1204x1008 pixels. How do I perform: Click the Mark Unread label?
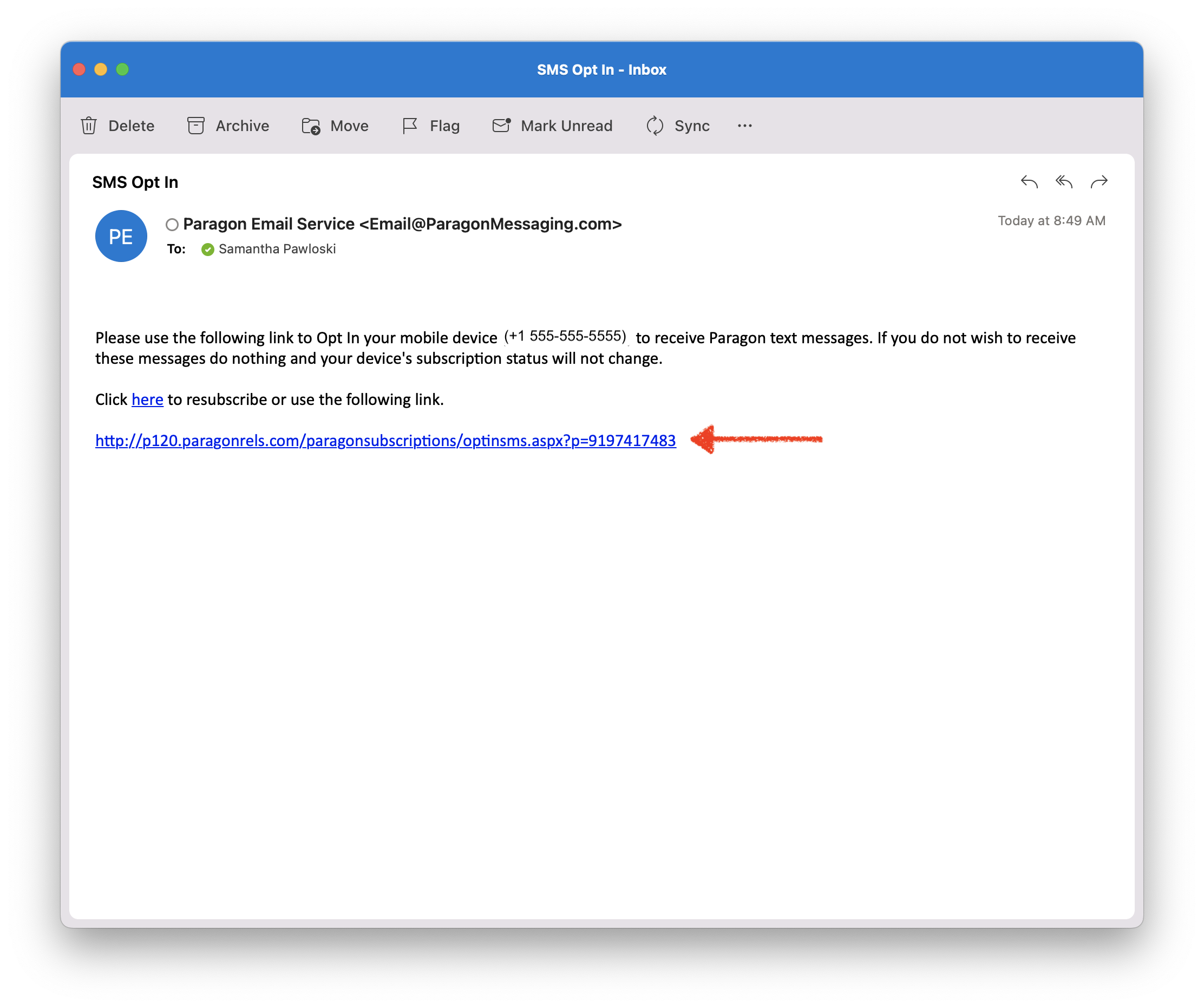[566, 126]
